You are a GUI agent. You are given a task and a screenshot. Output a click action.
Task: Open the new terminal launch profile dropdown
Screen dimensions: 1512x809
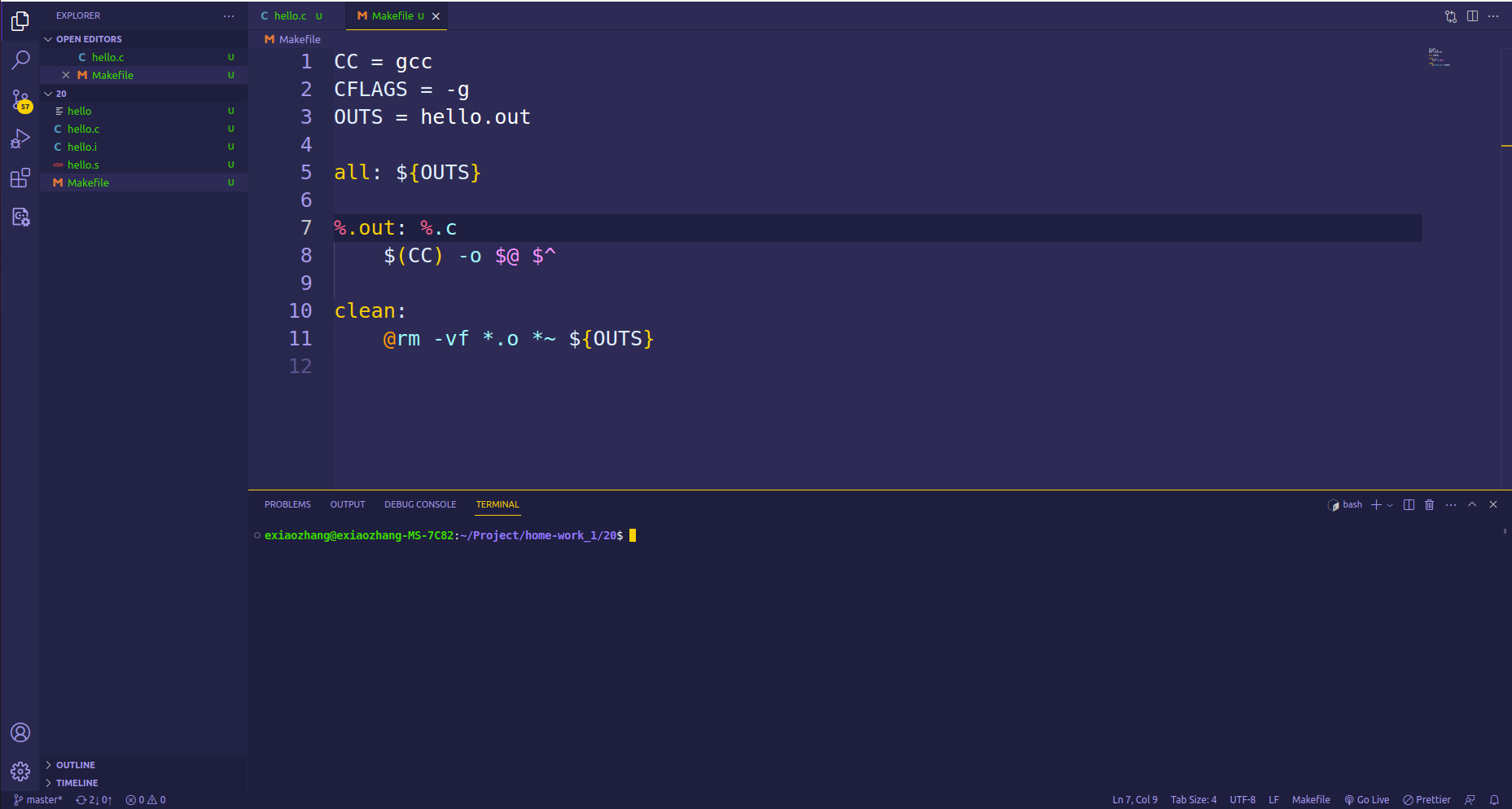(x=1390, y=505)
